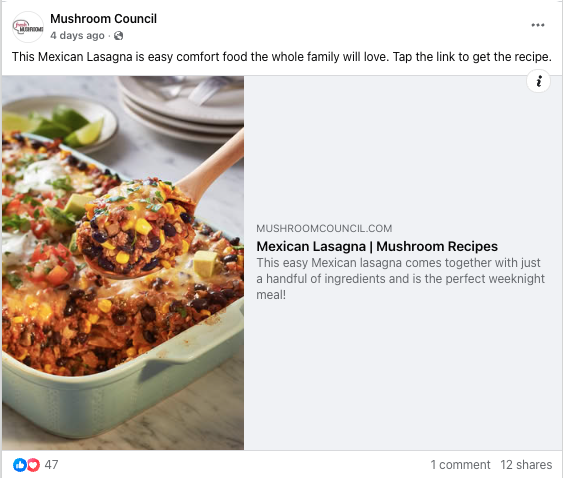Click 'Mexican Lasagna | Mushroom Recipes' headline
563x478 pixels.
coord(377,246)
